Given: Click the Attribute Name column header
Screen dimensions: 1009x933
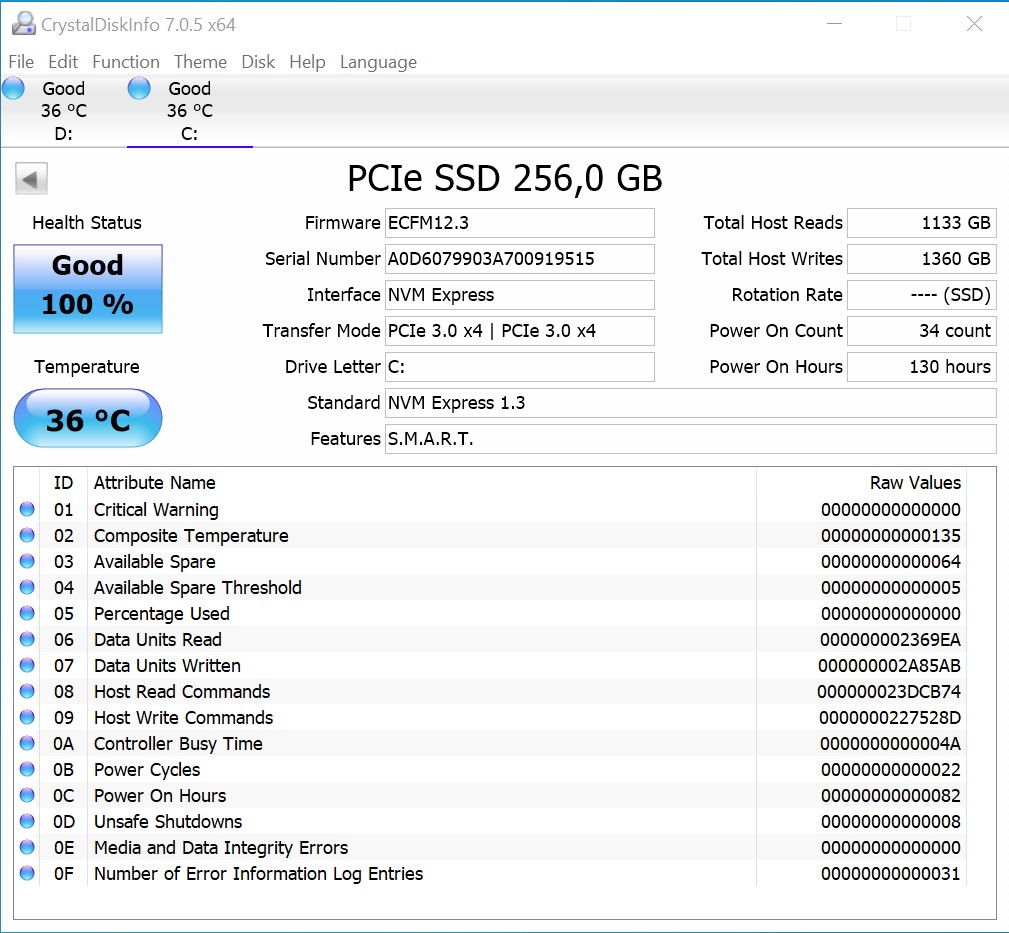Looking at the screenshot, I should pos(154,483).
